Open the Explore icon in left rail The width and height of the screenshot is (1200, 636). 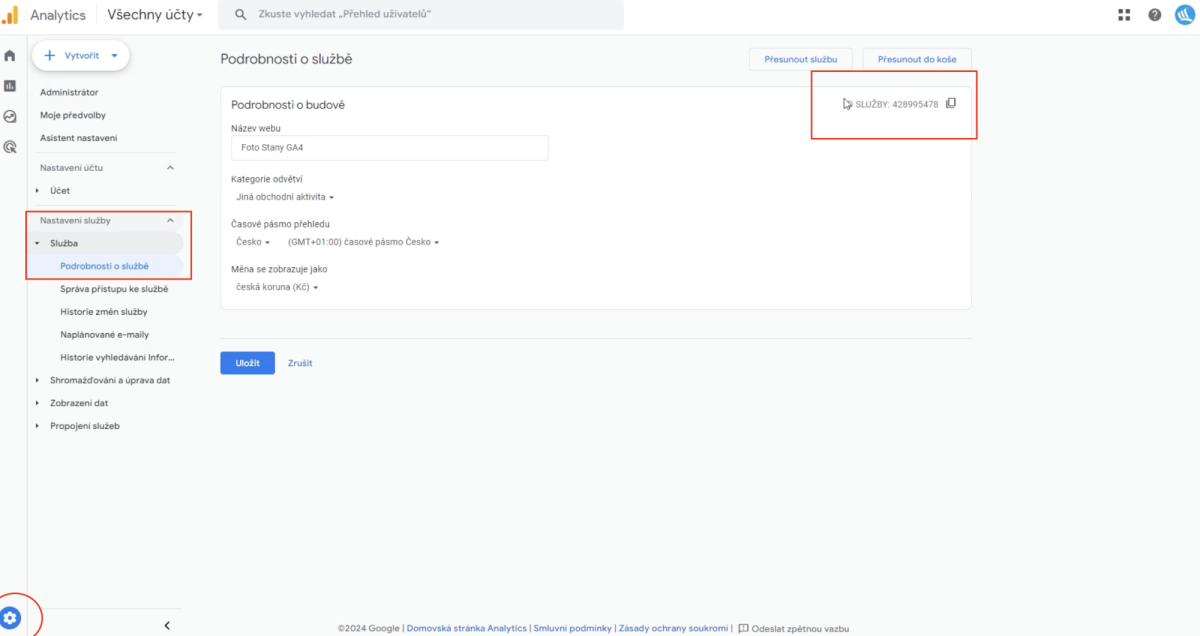tap(10, 116)
